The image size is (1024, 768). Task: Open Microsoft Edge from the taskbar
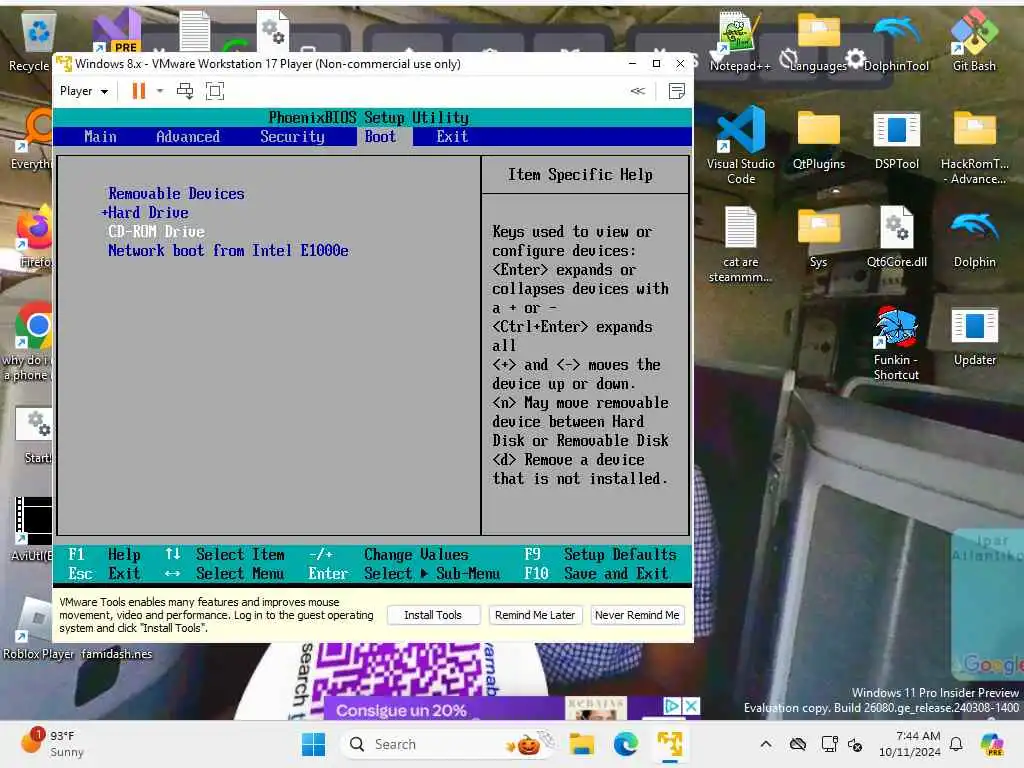coord(626,744)
